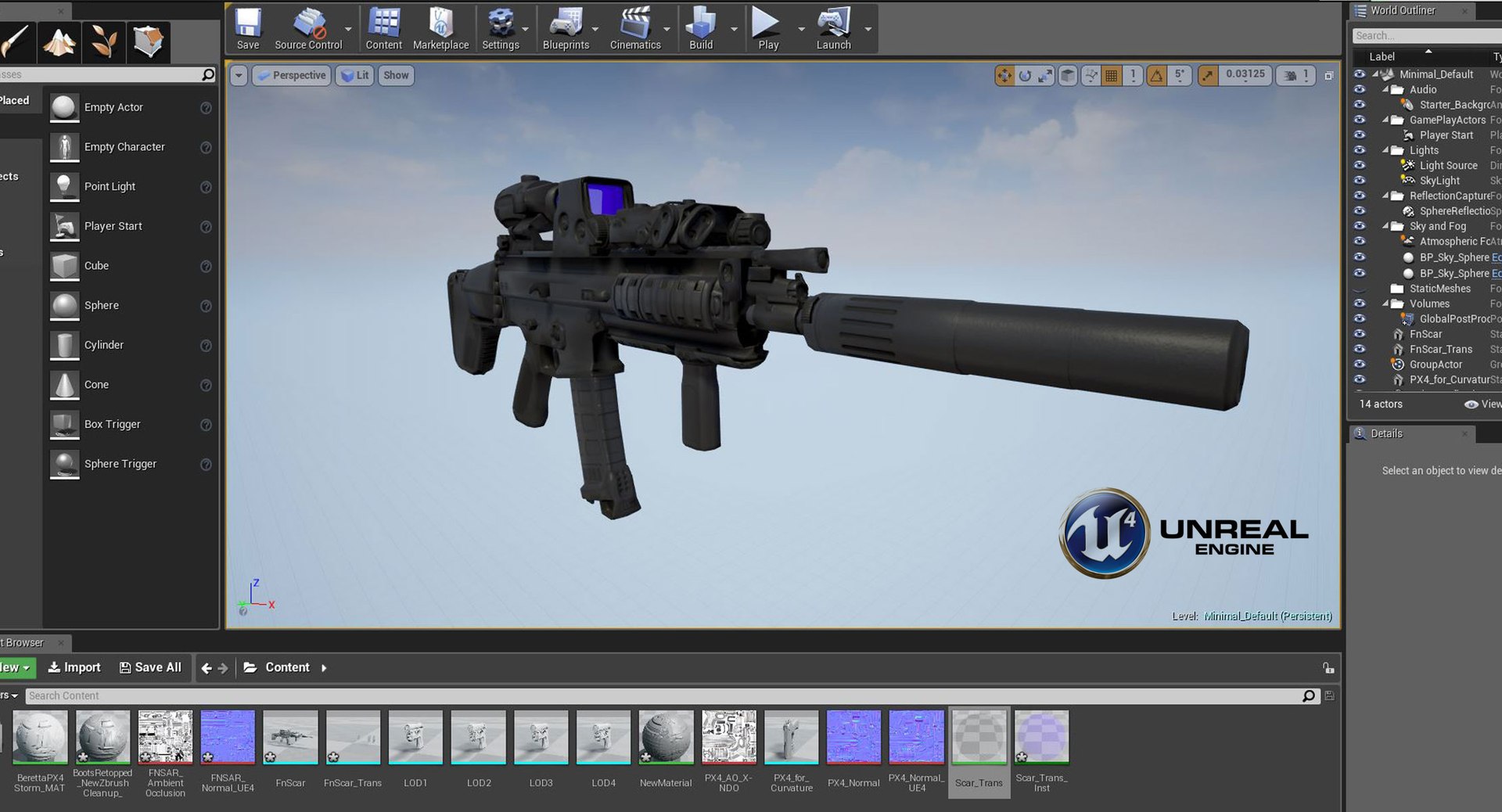This screenshot has width=1502, height=812.
Task: Open Blueprints from the toolbar
Action: tap(566, 29)
